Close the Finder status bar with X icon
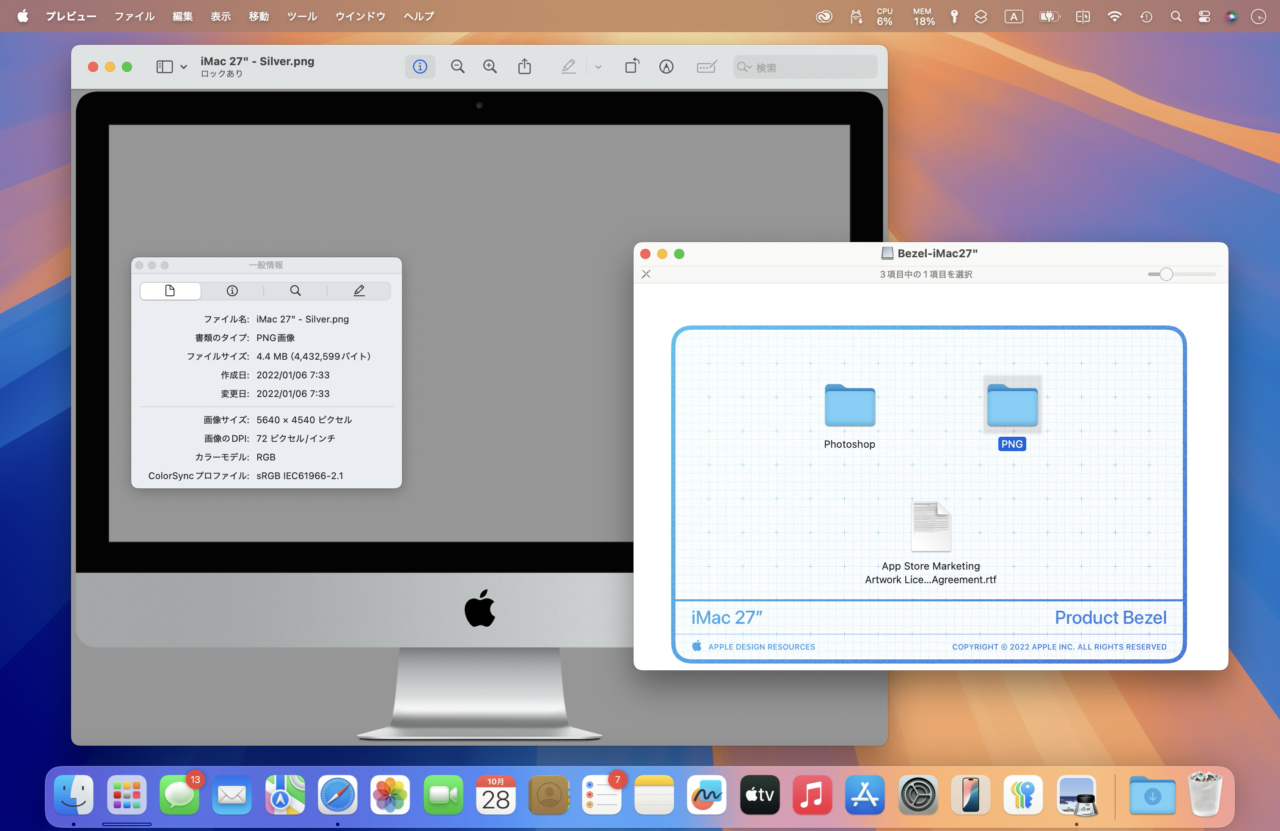This screenshot has width=1280, height=831. pyautogui.click(x=646, y=274)
